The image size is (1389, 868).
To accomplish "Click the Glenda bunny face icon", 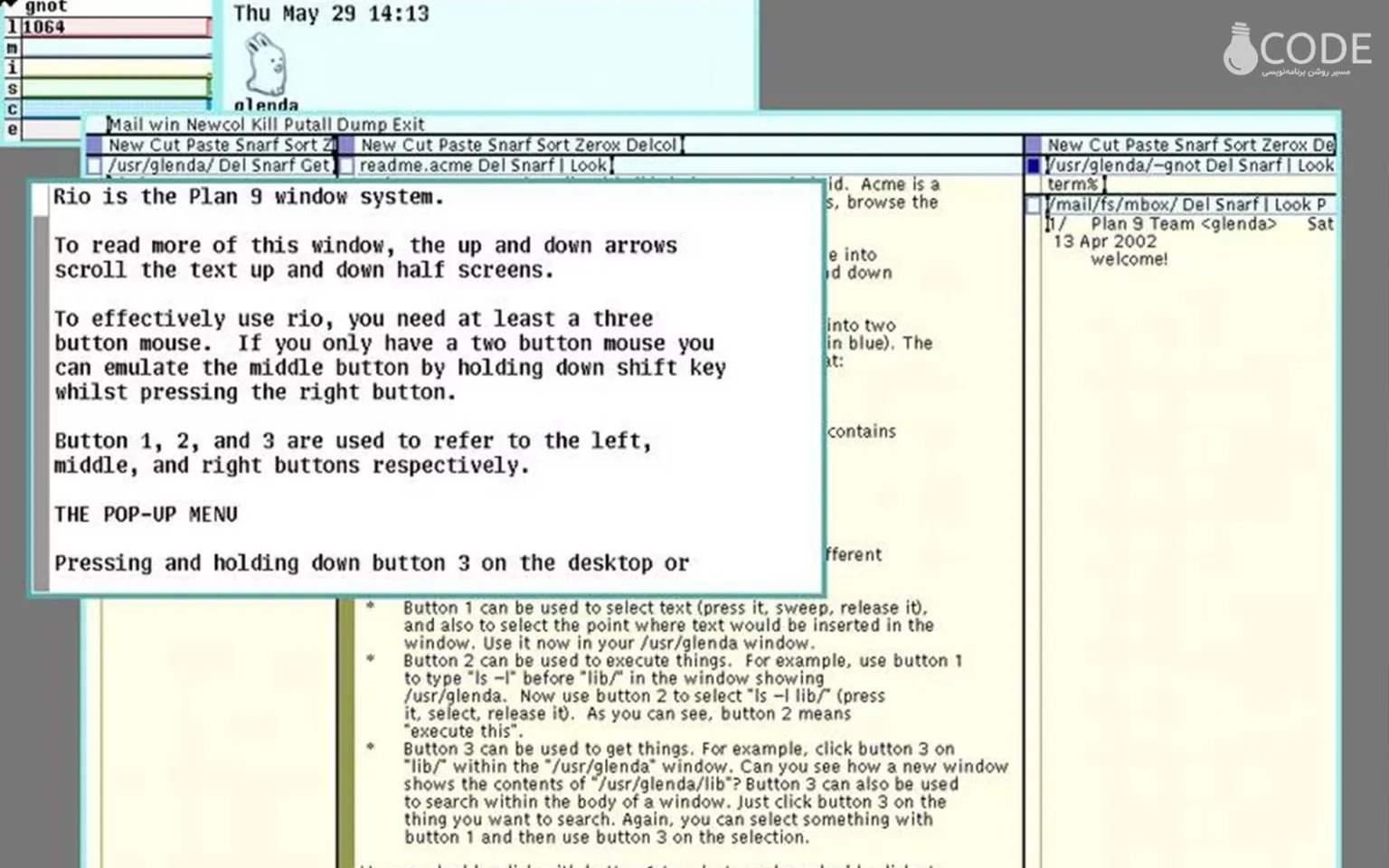I will click(x=266, y=65).
